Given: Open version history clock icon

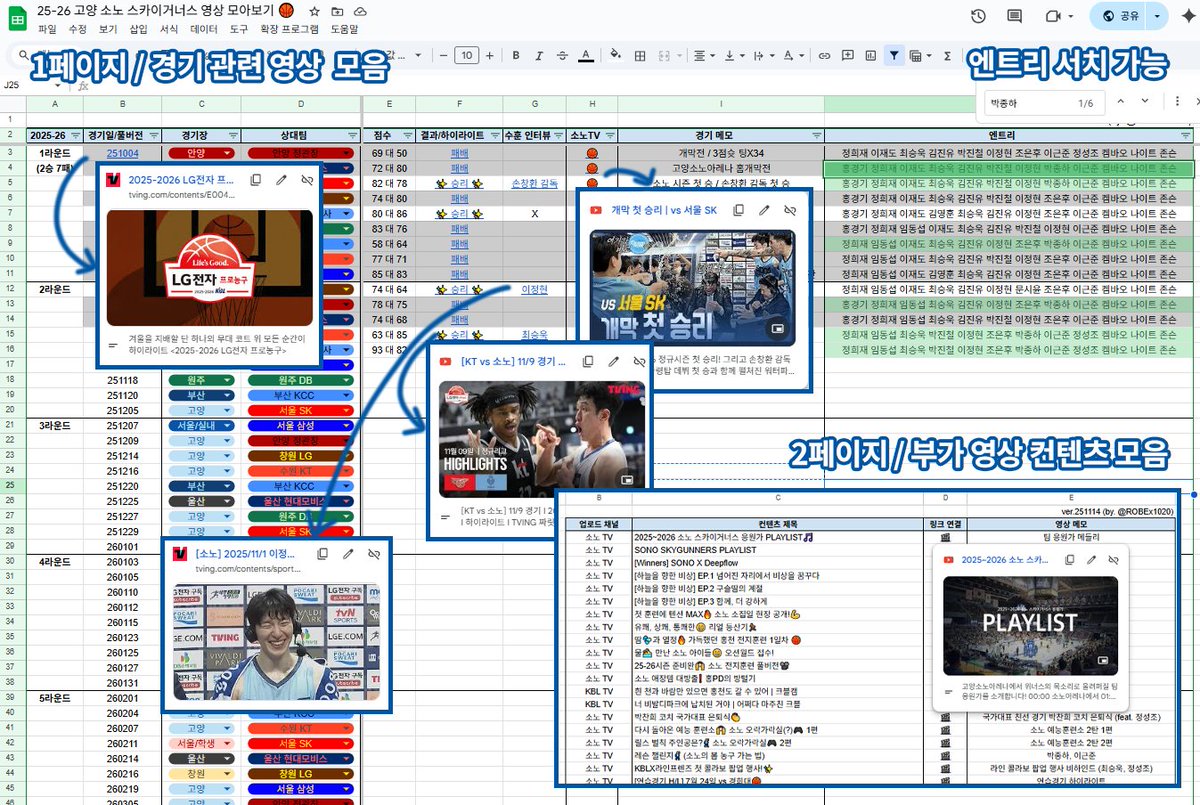Looking at the screenshot, I should pos(978,17).
